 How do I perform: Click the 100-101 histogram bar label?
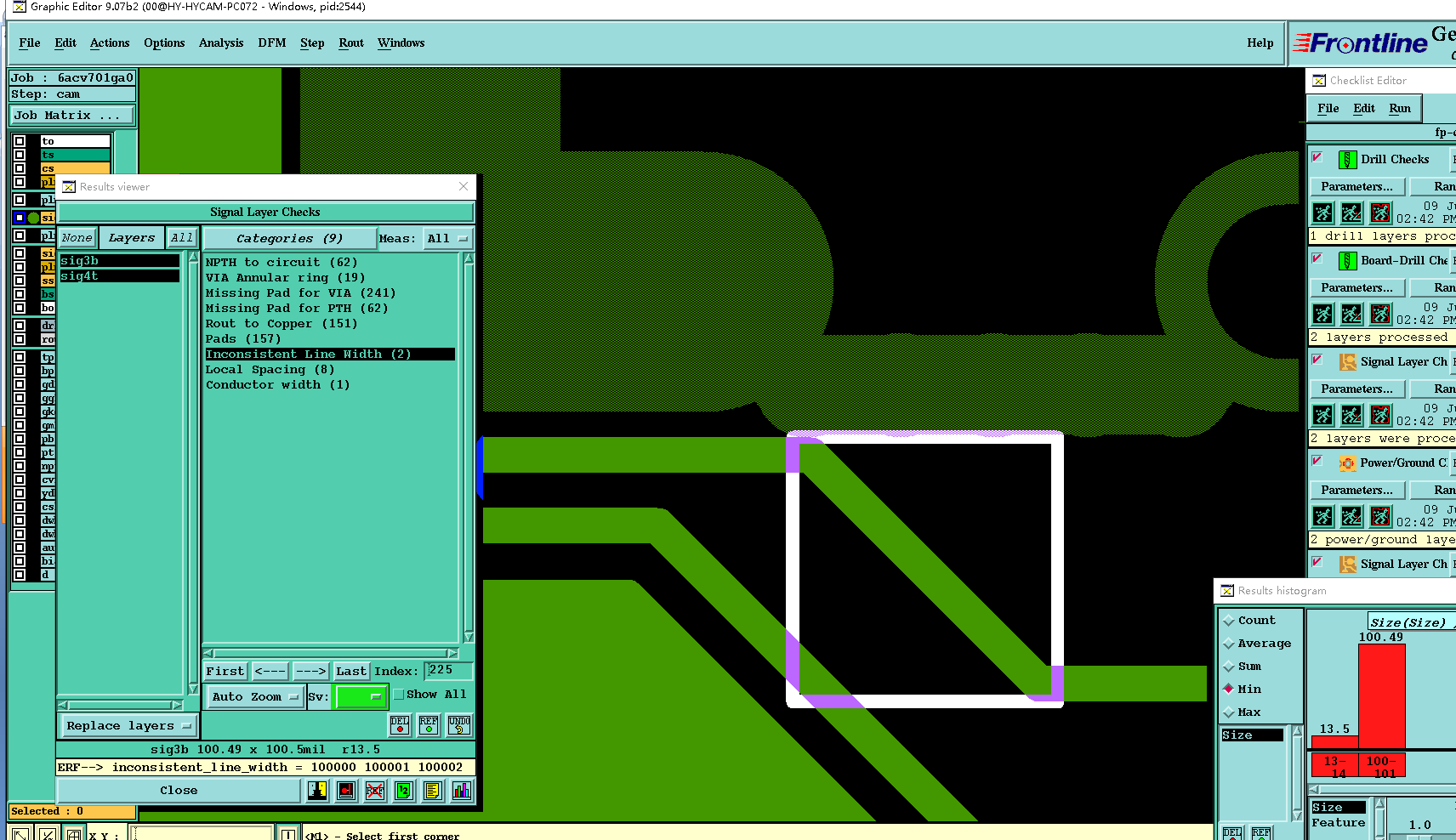tap(1381, 767)
